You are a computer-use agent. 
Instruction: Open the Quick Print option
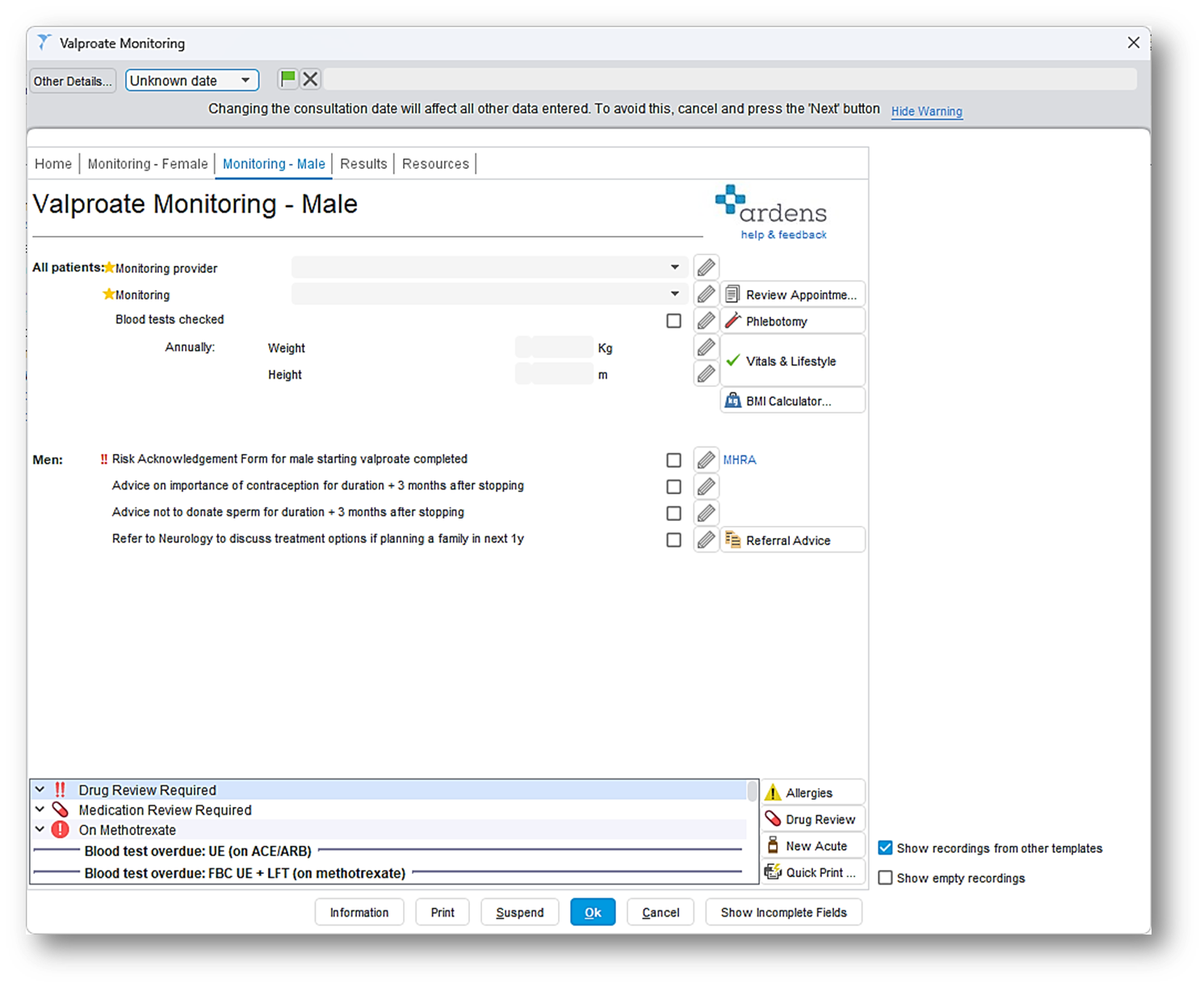tap(813, 872)
